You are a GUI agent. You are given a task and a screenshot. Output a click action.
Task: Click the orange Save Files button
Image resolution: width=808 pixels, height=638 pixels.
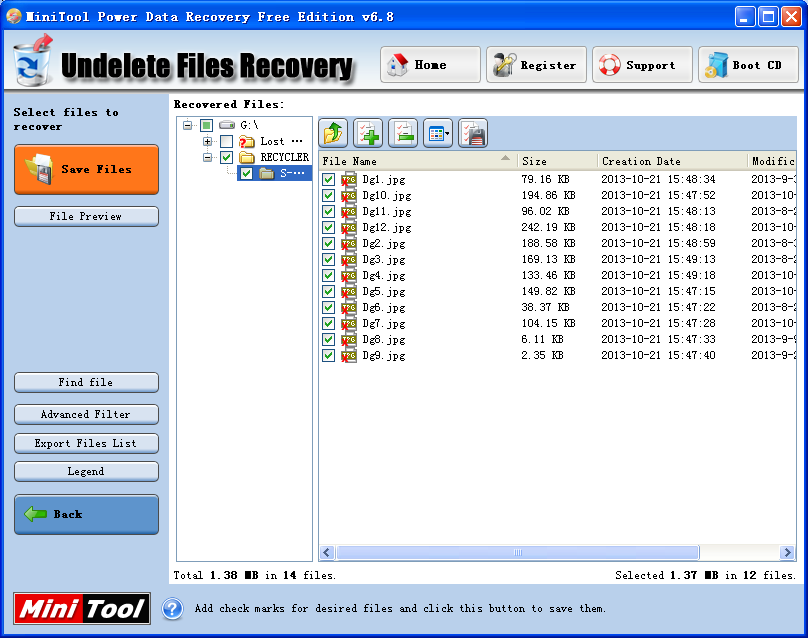(86, 169)
